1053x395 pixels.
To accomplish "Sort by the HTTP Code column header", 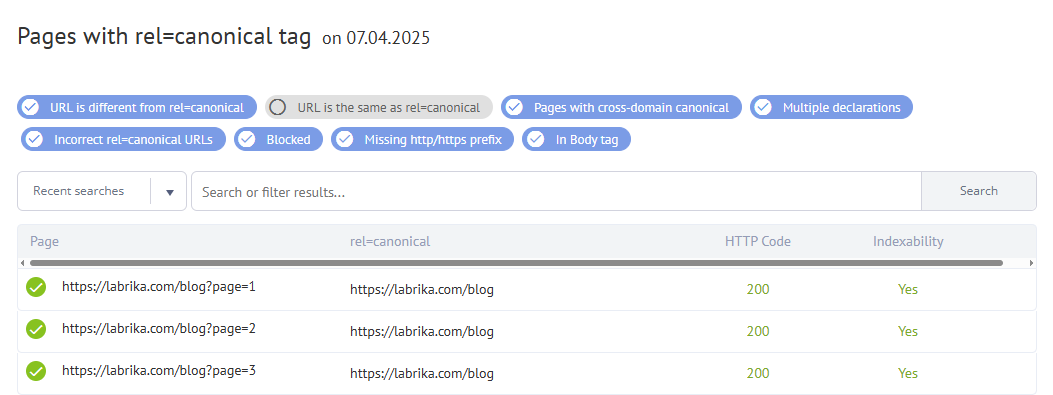I will (758, 241).
